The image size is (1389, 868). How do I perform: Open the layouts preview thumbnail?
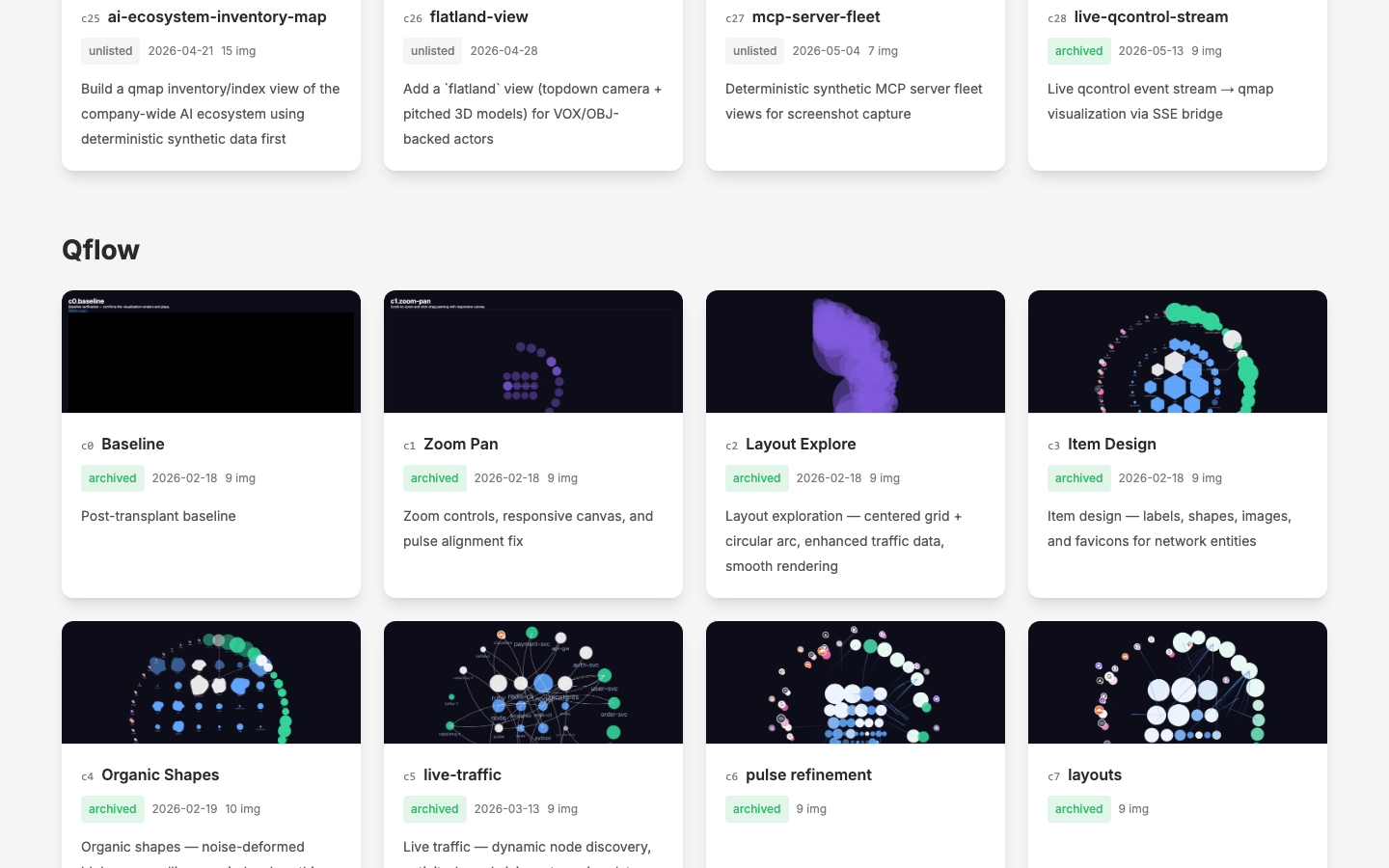tap(1178, 682)
